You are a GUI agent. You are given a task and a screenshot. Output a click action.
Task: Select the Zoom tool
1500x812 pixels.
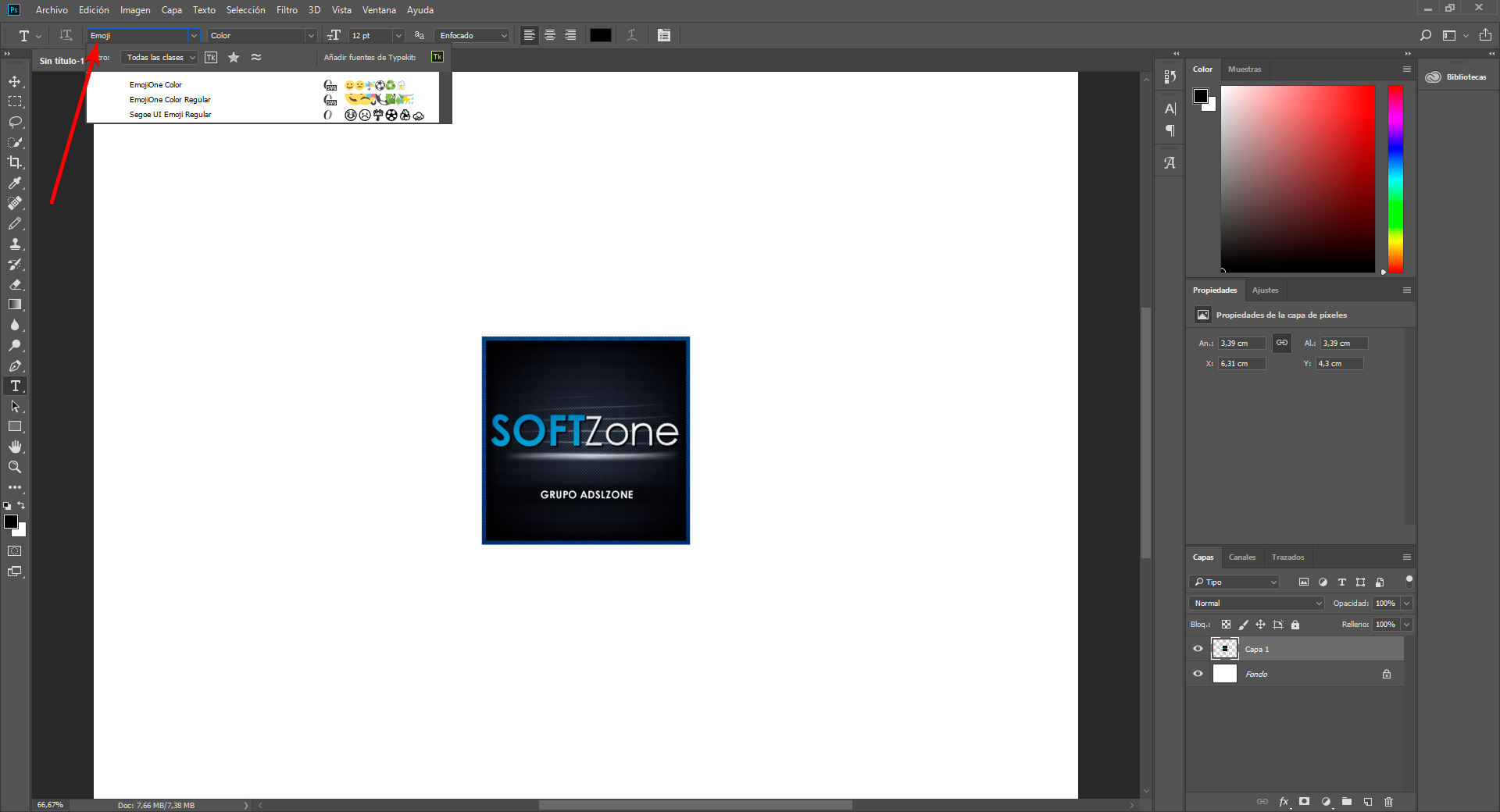coord(15,467)
